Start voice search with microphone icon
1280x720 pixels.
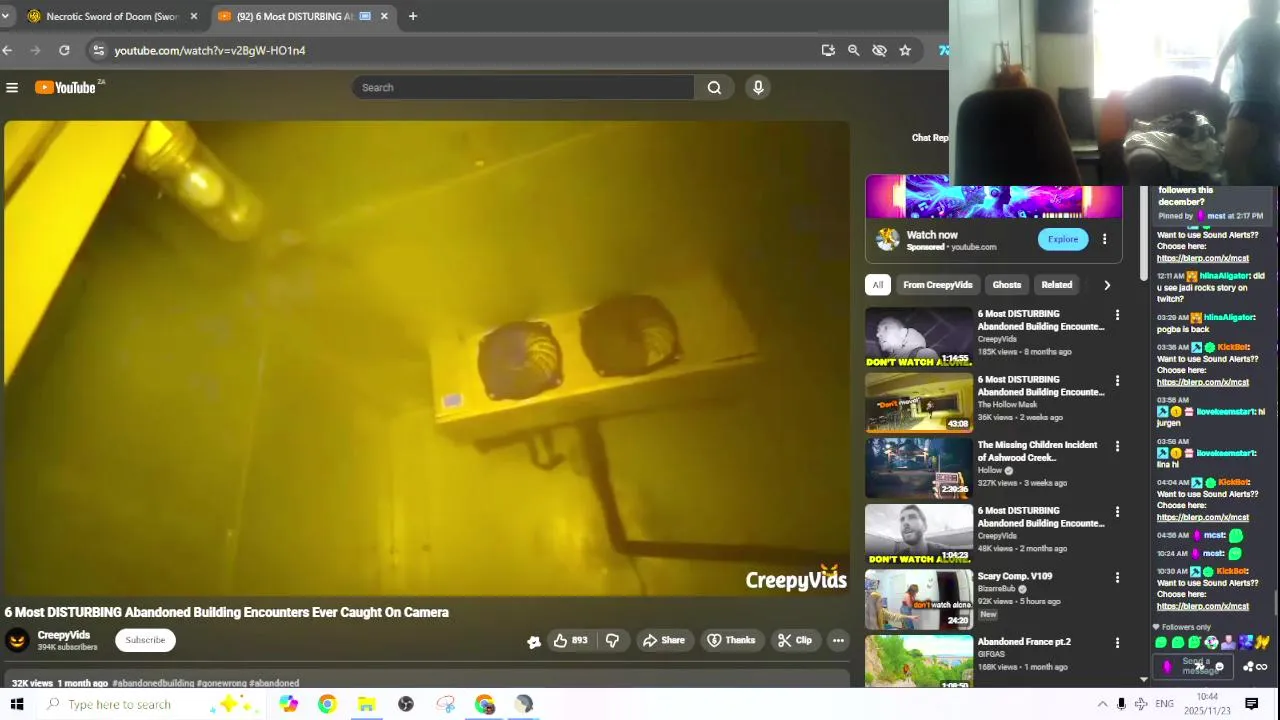758,88
